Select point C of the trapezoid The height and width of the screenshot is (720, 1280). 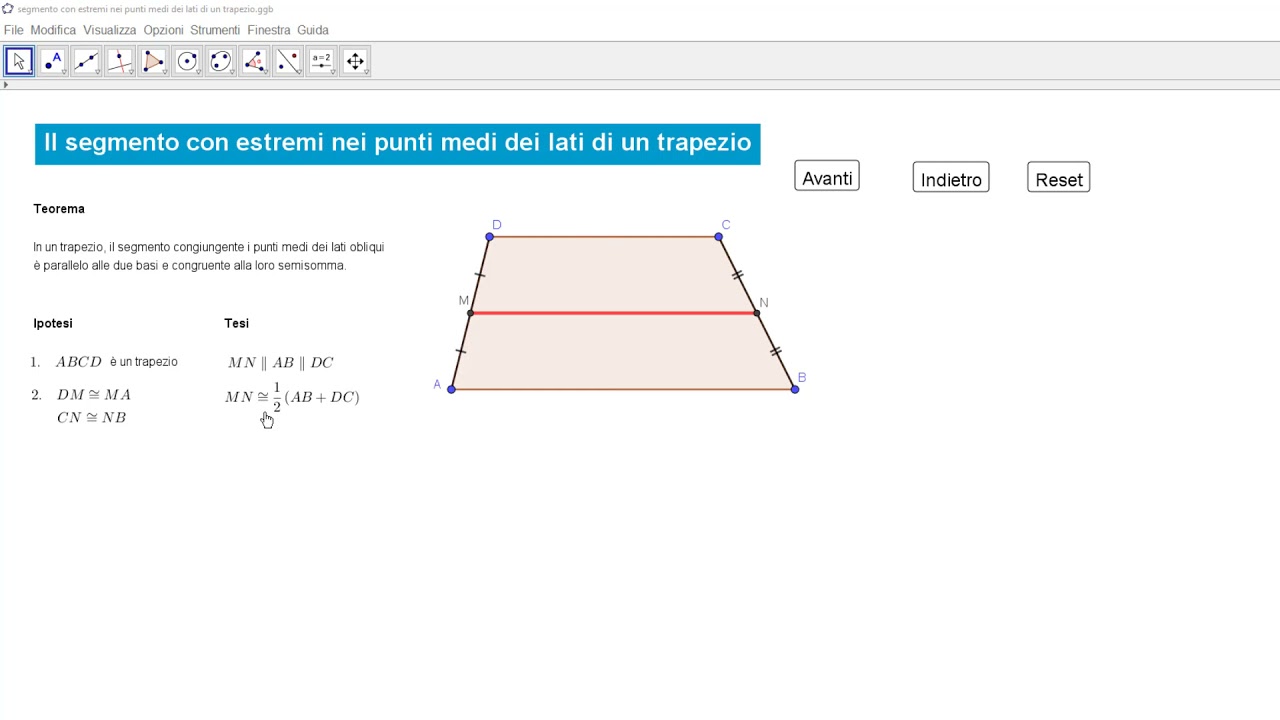718,237
